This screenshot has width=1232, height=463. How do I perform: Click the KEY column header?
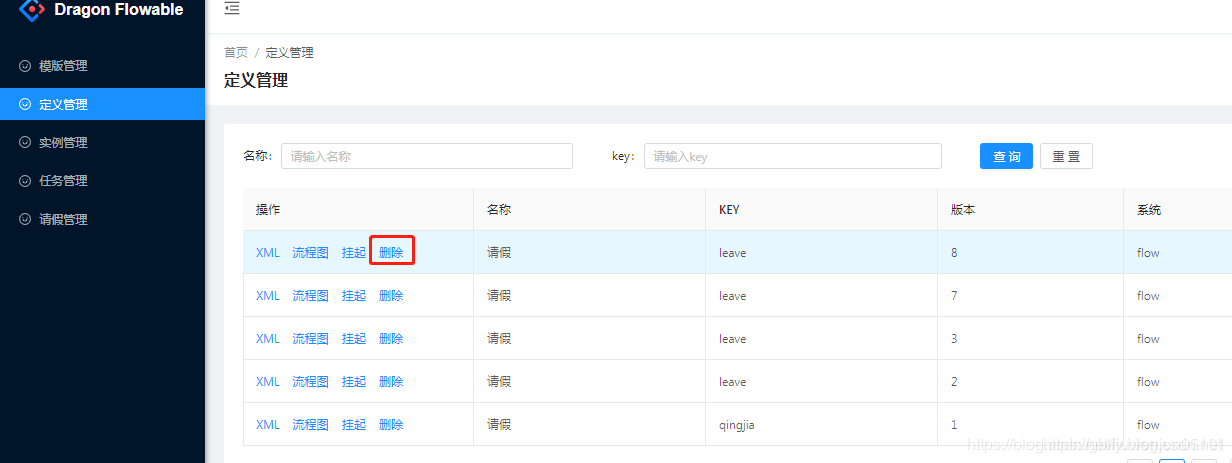click(x=821, y=210)
